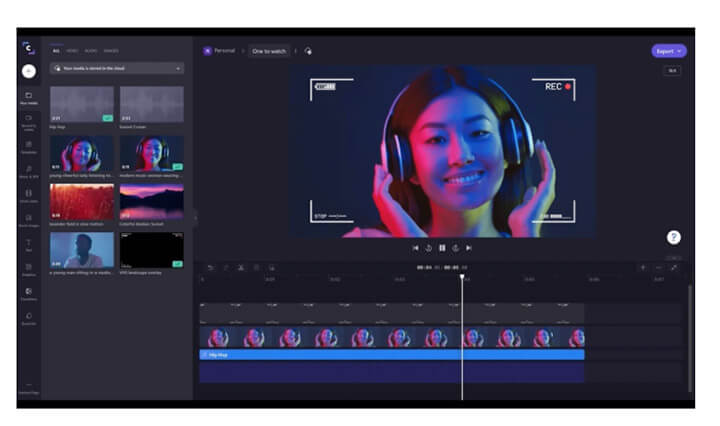The height and width of the screenshot is (426, 720).
Task: Open Your media section in sidebar
Action: pyautogui.click(x=29, y=97)
